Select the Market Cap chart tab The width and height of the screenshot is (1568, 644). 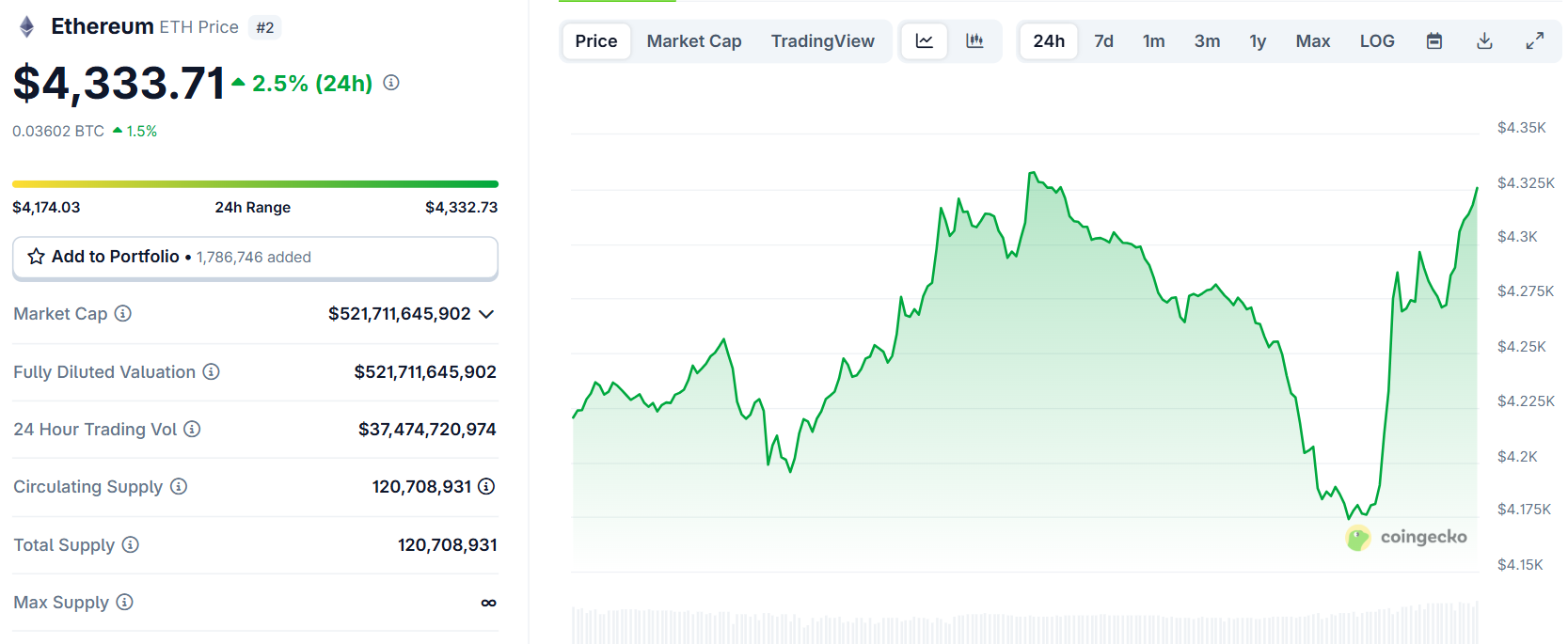pos(694,41)
